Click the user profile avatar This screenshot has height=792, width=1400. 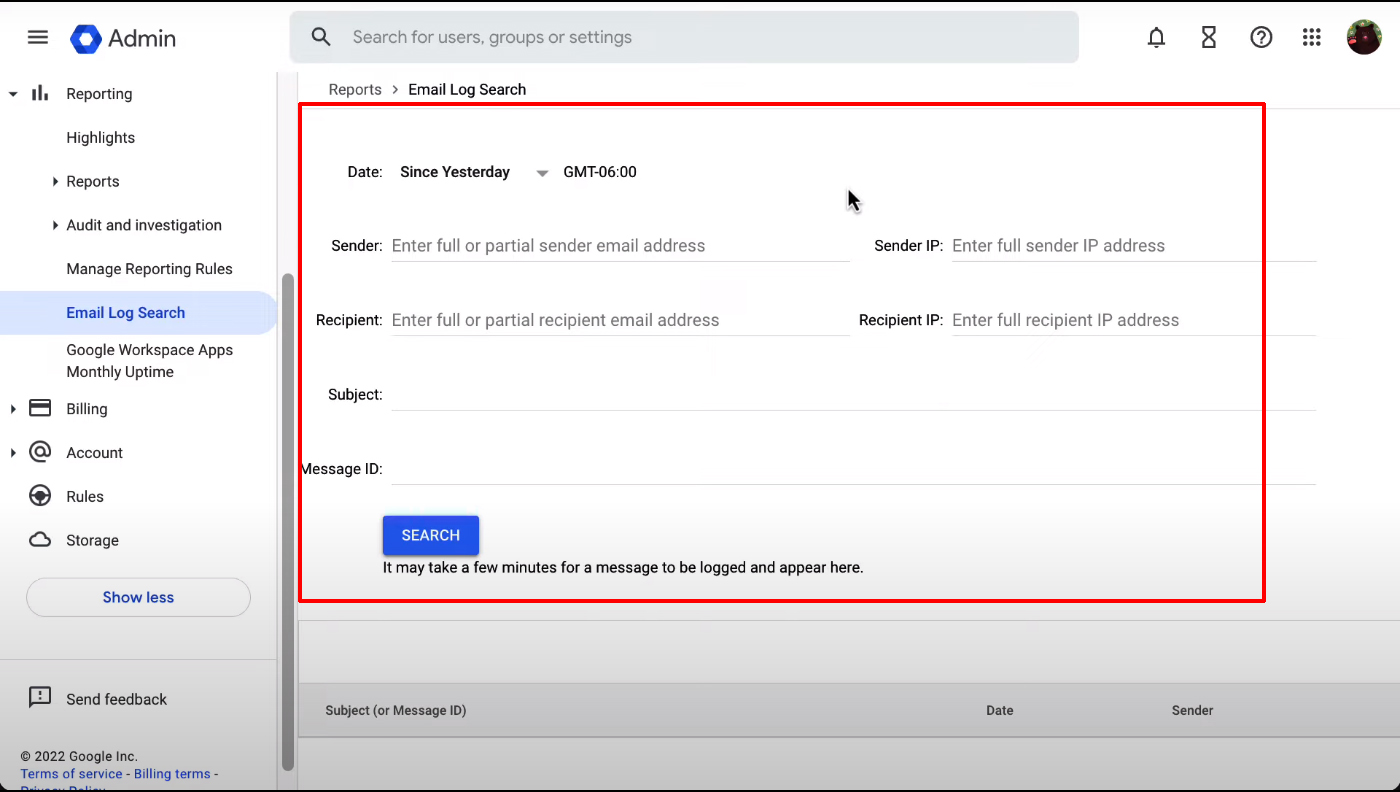pos(1364,37)
